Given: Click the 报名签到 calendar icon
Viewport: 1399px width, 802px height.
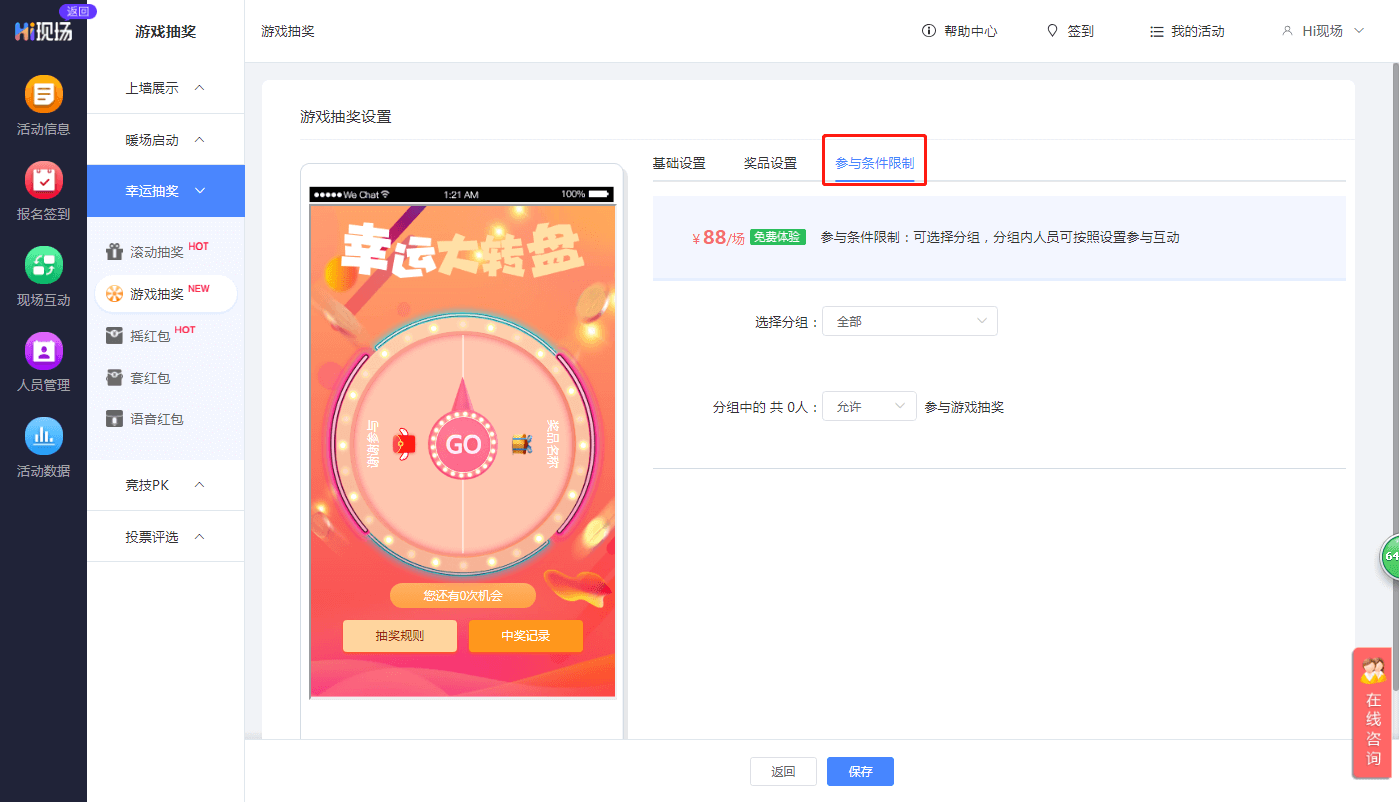Looking at the screenshot, I should point(43,180).
